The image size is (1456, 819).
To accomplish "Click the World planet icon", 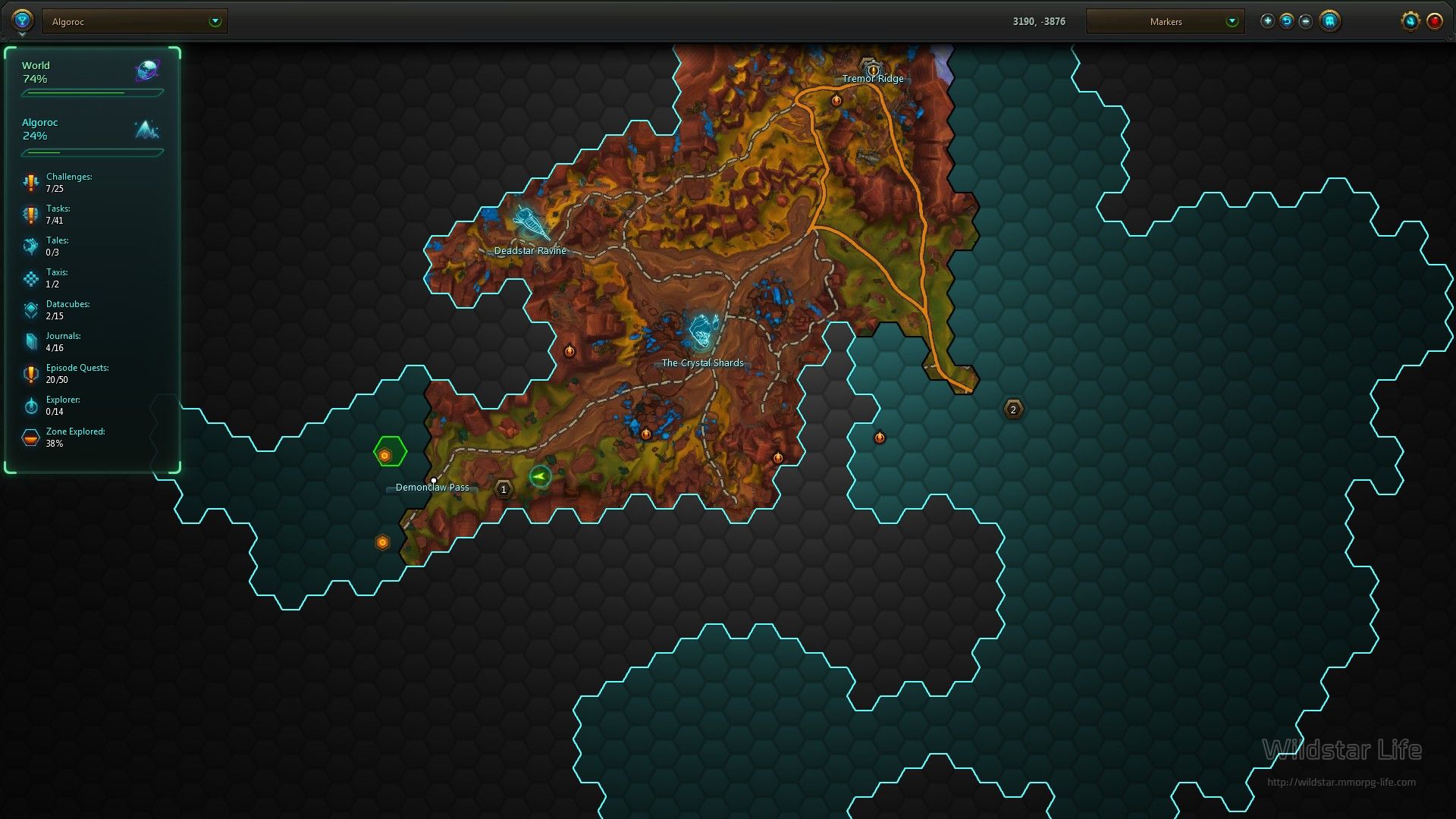I will coord(148,71).
